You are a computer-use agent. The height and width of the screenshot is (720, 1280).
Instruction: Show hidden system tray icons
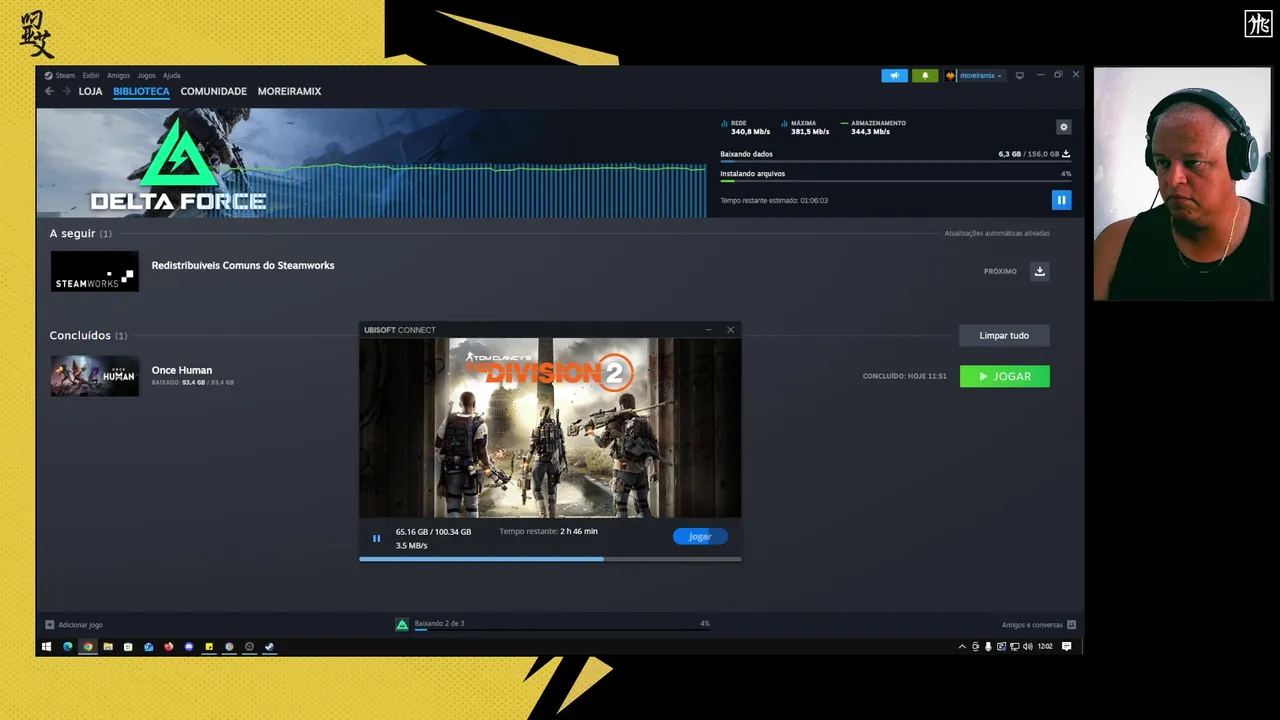tap(962, 647)
